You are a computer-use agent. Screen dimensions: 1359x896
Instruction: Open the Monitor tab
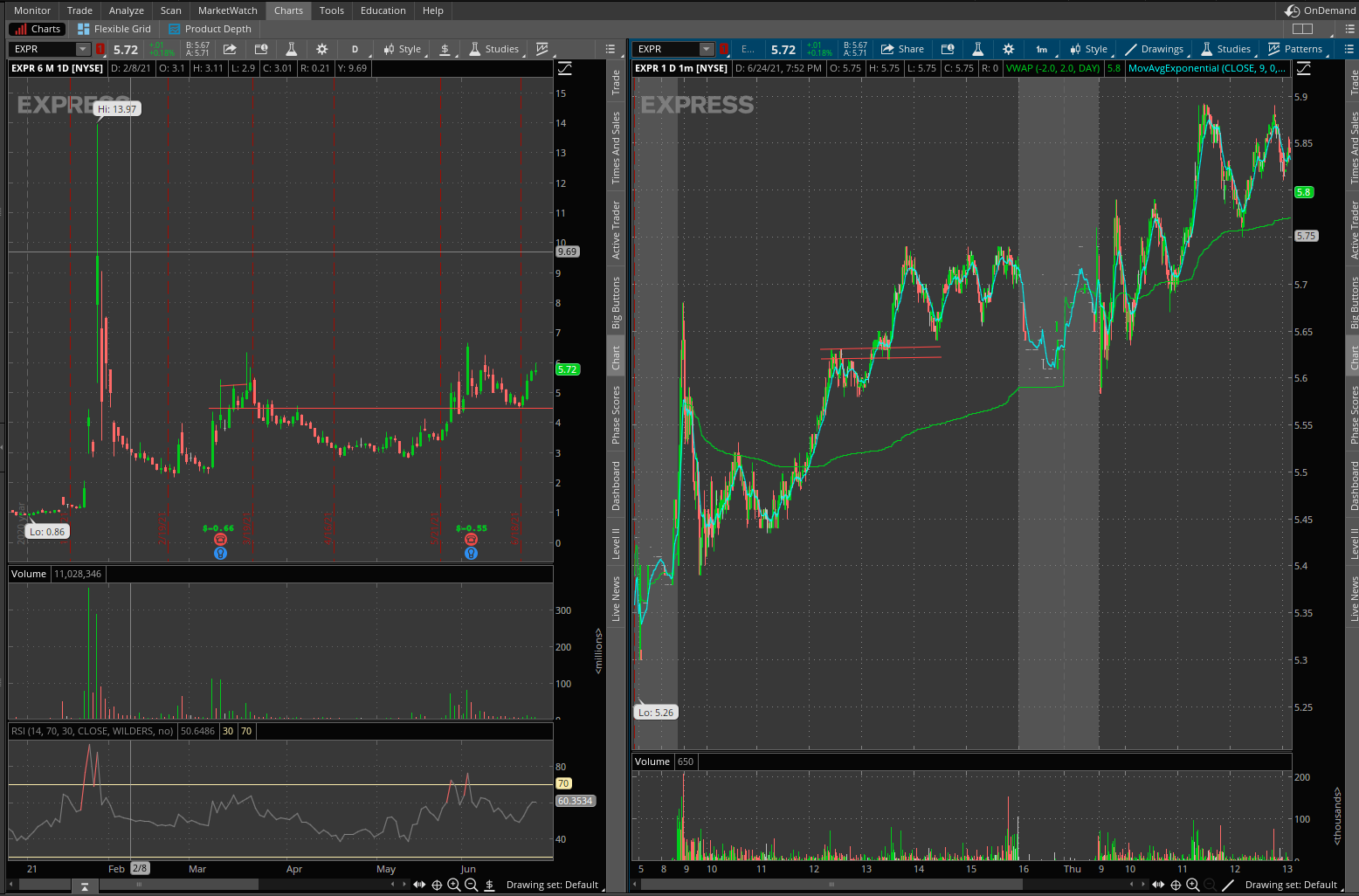(x=32, y=10)
